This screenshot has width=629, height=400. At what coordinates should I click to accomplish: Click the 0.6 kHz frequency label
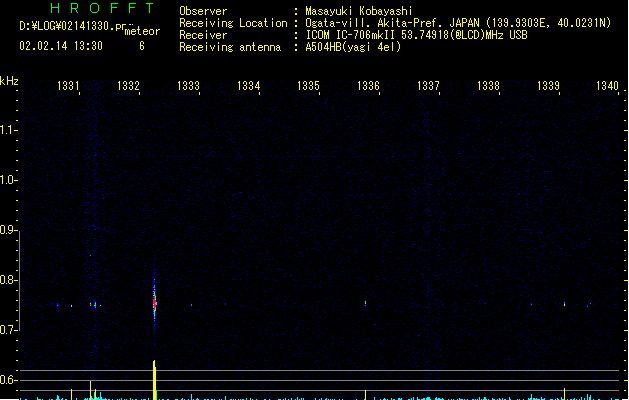pos(7,380)
